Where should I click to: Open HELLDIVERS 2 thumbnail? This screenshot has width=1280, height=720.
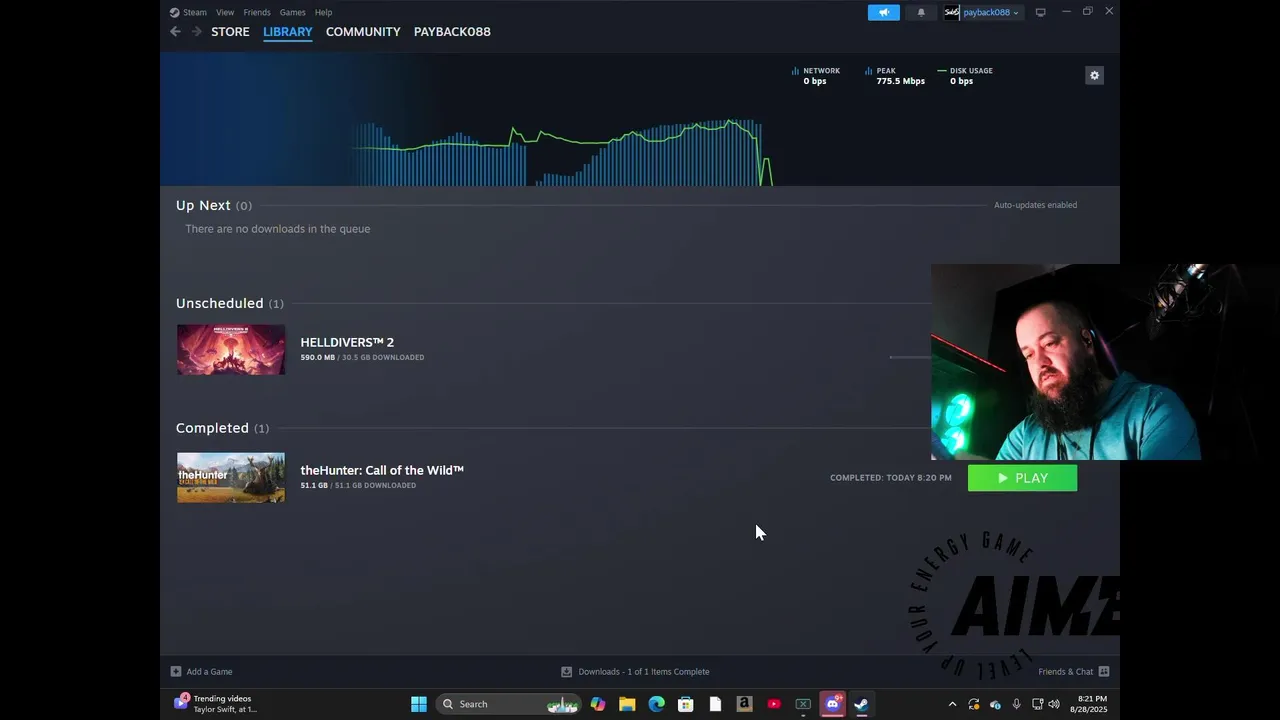coord(231,350)
